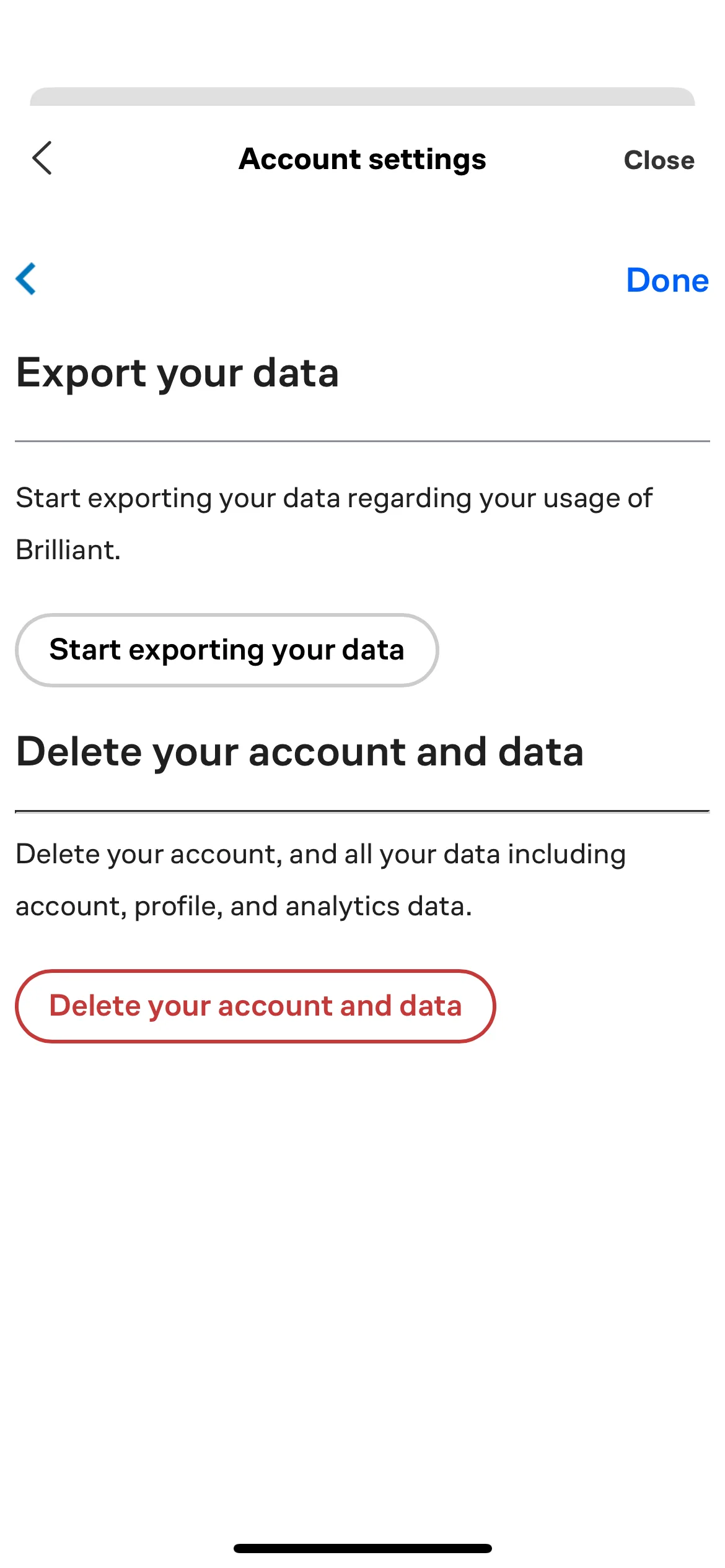
Task: Click the red Delete your account and data button
Action: 255,1006
